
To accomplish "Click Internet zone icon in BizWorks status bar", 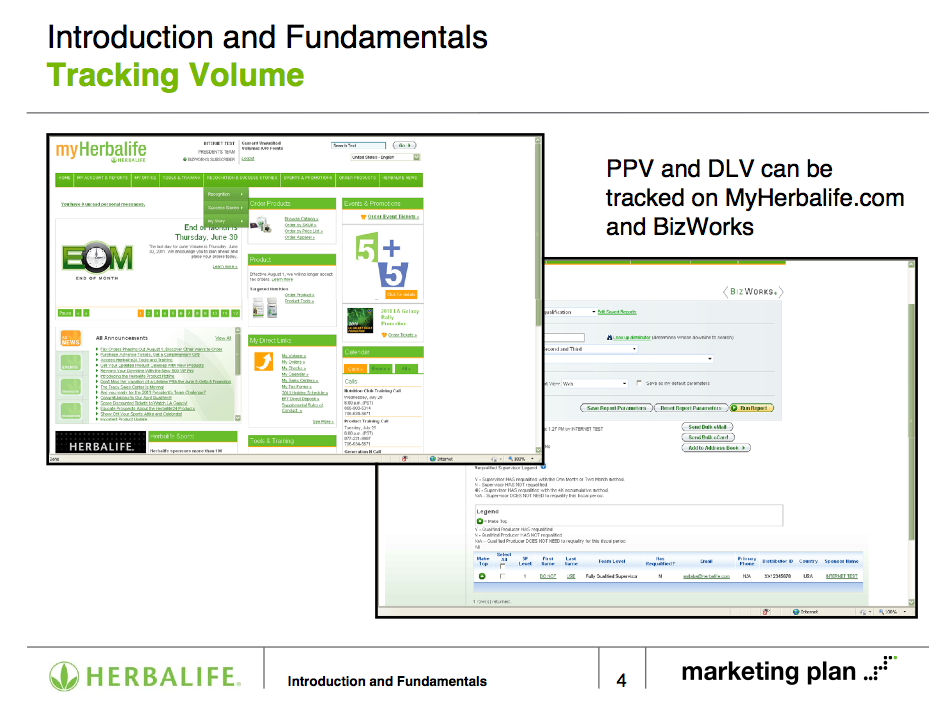I will coord(796,612).
